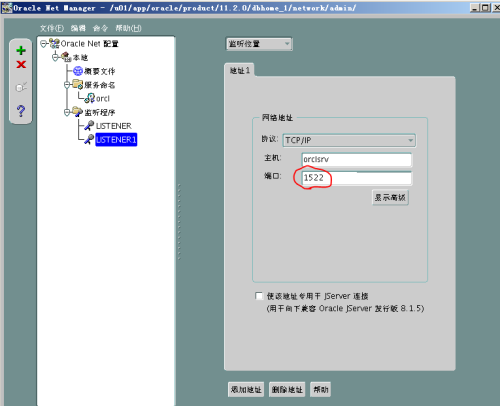Click the 主机 host field containing orclsrv
This screenshot has height=406, width=500.
356,159
